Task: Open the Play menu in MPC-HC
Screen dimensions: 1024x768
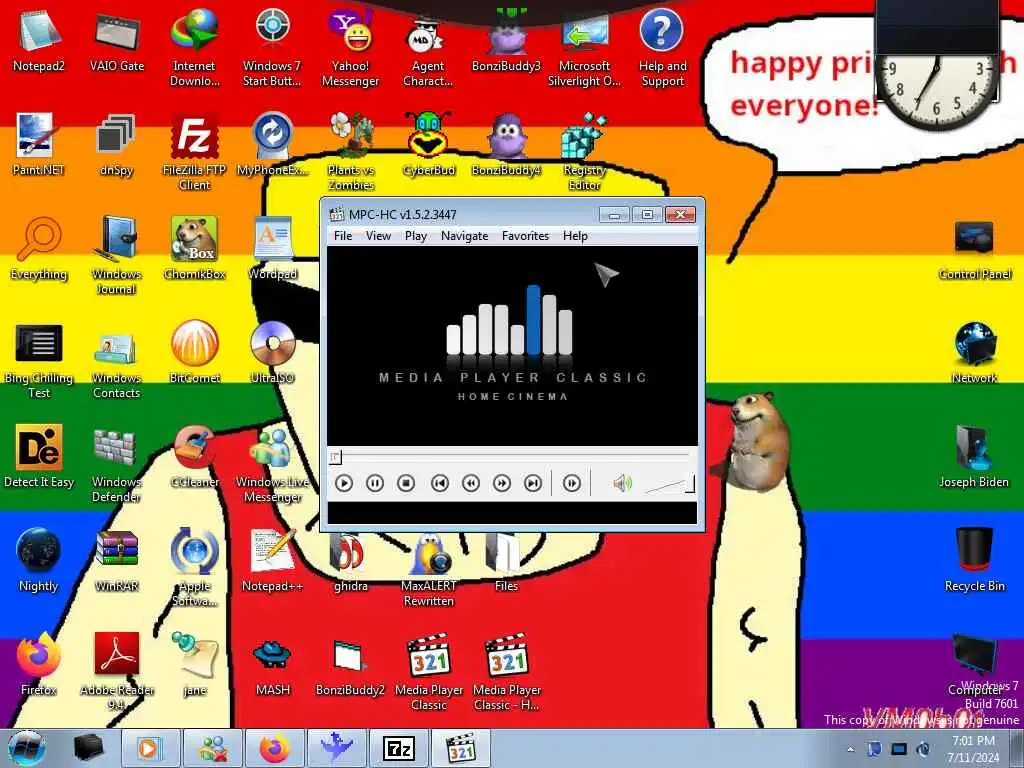Action: (x=415, y=236)
